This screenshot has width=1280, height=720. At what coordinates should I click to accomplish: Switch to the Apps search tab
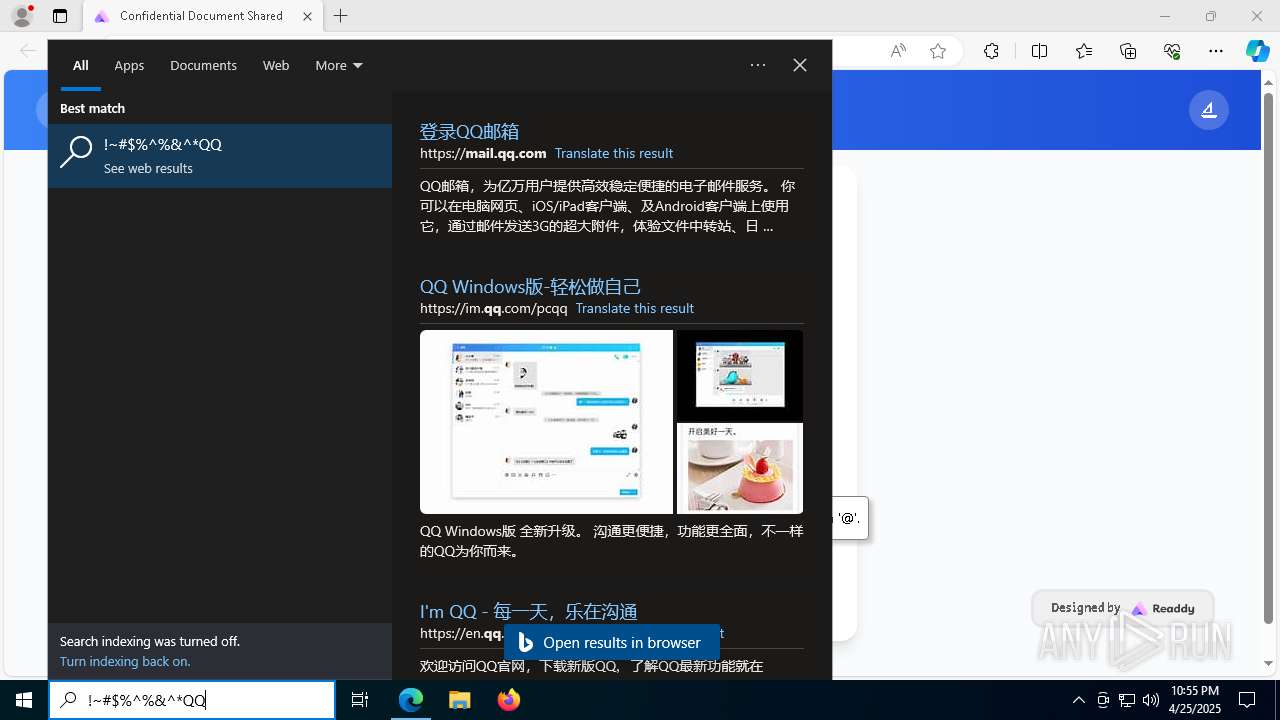[x=129, y=65]
